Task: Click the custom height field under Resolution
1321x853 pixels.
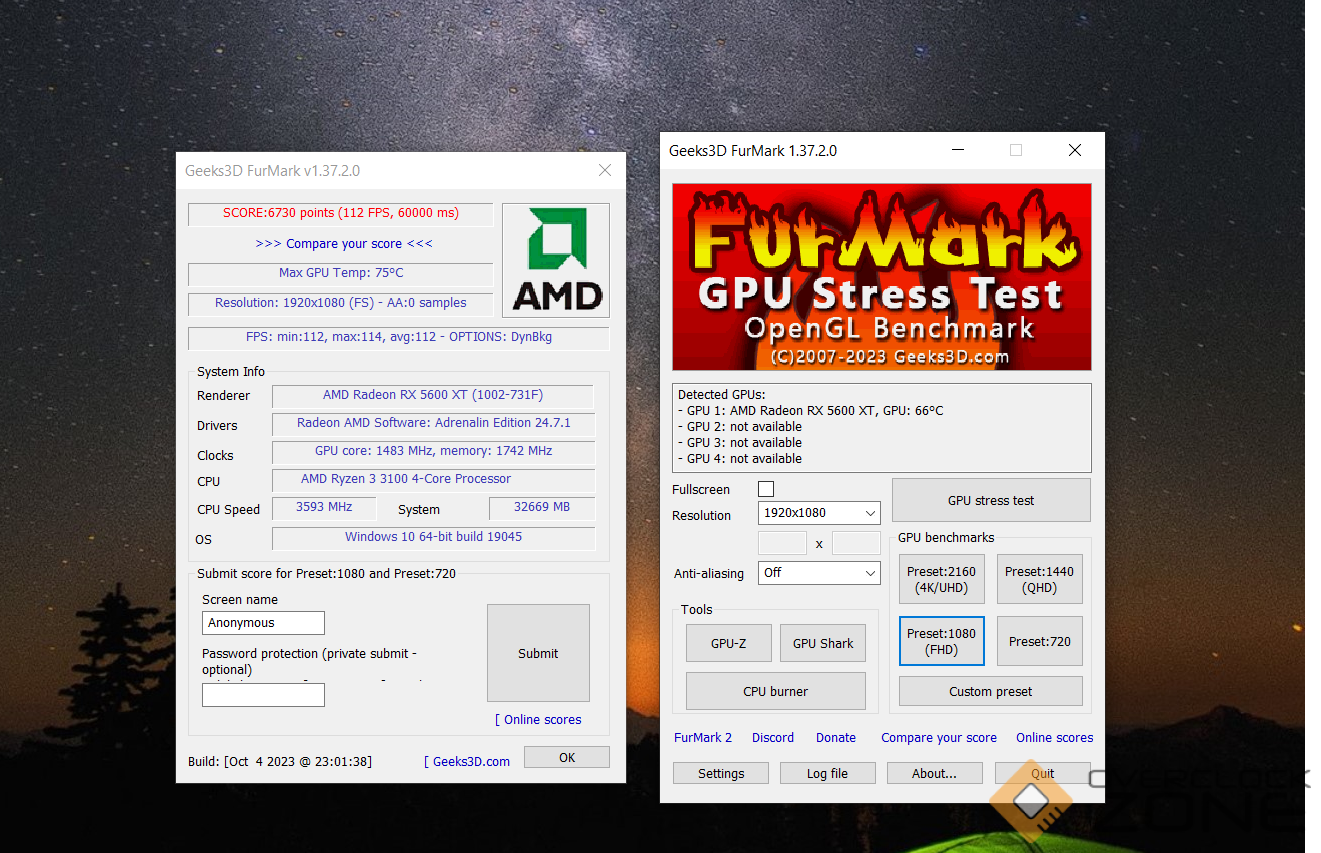Action: click(x=856, y=543)
